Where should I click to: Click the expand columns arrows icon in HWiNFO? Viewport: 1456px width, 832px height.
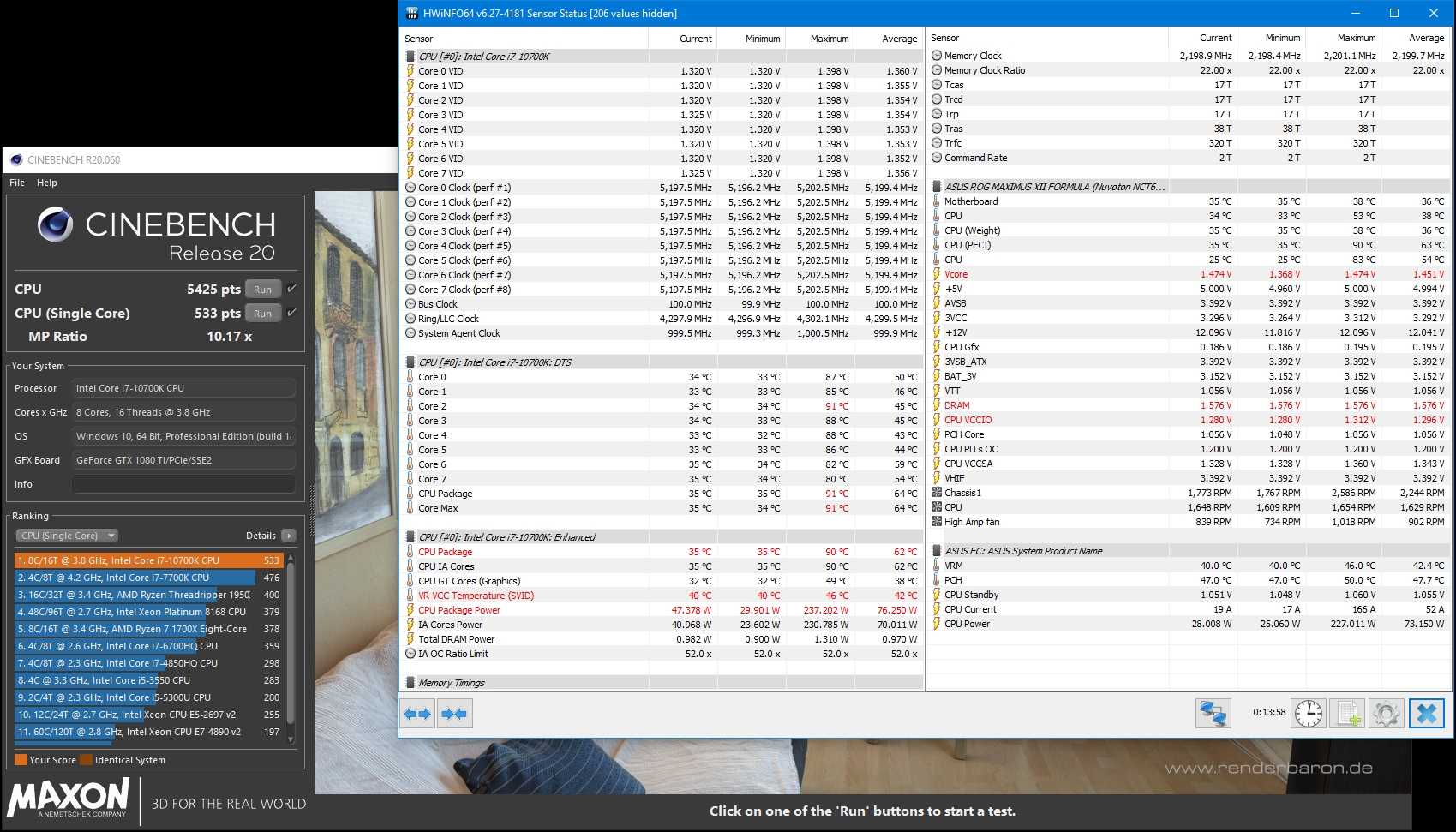tap(418, 714)
